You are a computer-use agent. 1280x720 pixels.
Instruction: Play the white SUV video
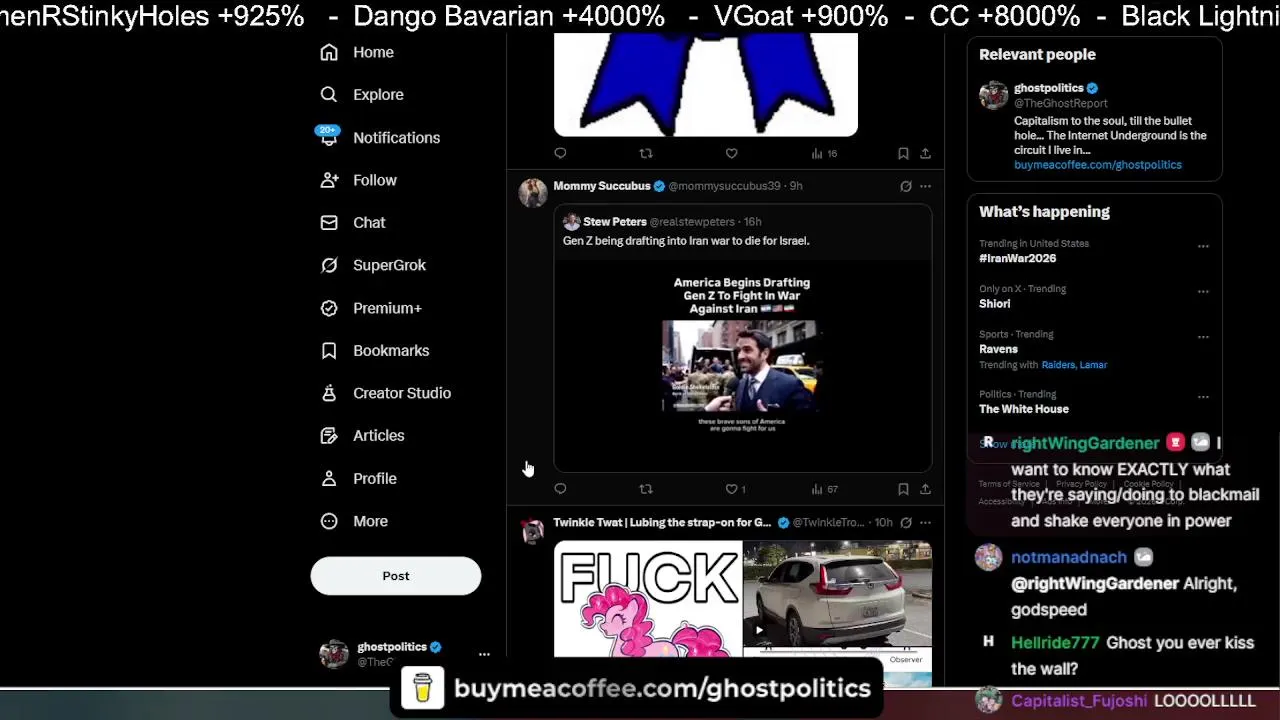pyautogui.click(x=838, y=595)
